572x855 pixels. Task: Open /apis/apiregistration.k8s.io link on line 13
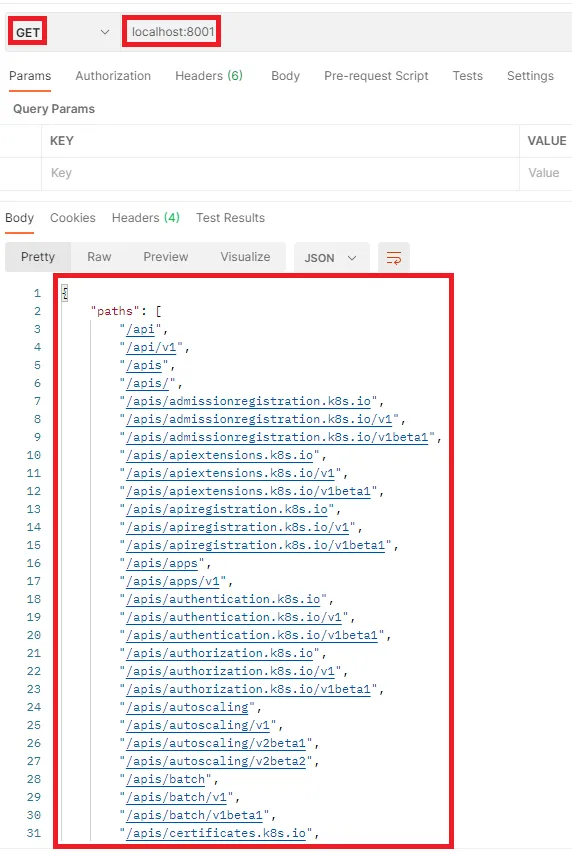point(227,509)
